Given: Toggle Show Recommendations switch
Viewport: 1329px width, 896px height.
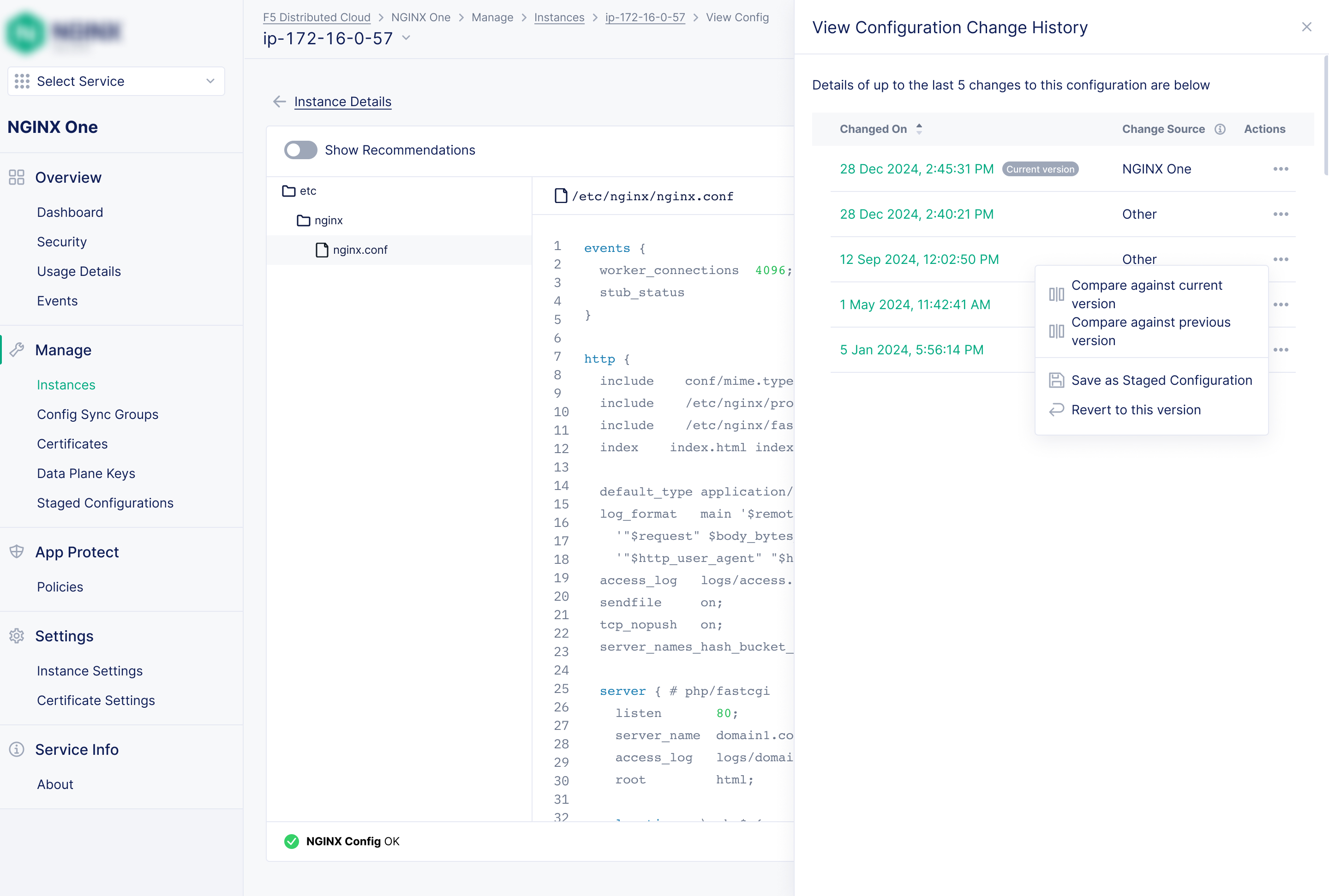Looking at the screenshot, I should tap(300, 150).
